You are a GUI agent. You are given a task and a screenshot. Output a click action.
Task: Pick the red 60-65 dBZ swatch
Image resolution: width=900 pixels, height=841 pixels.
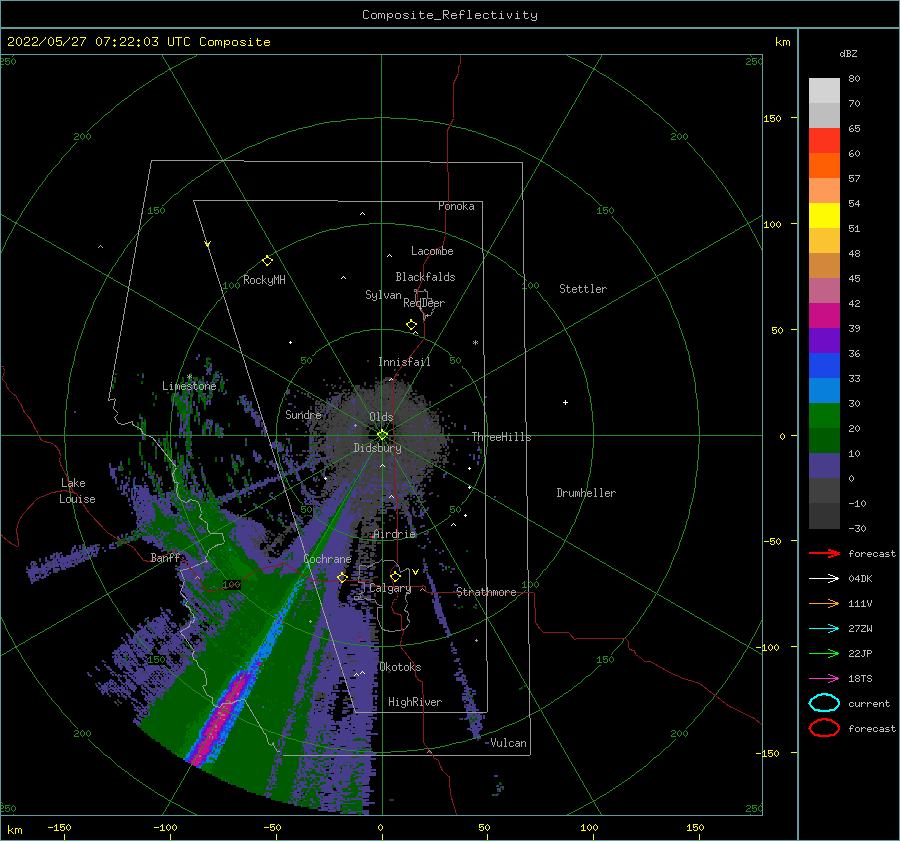(824, 141)
